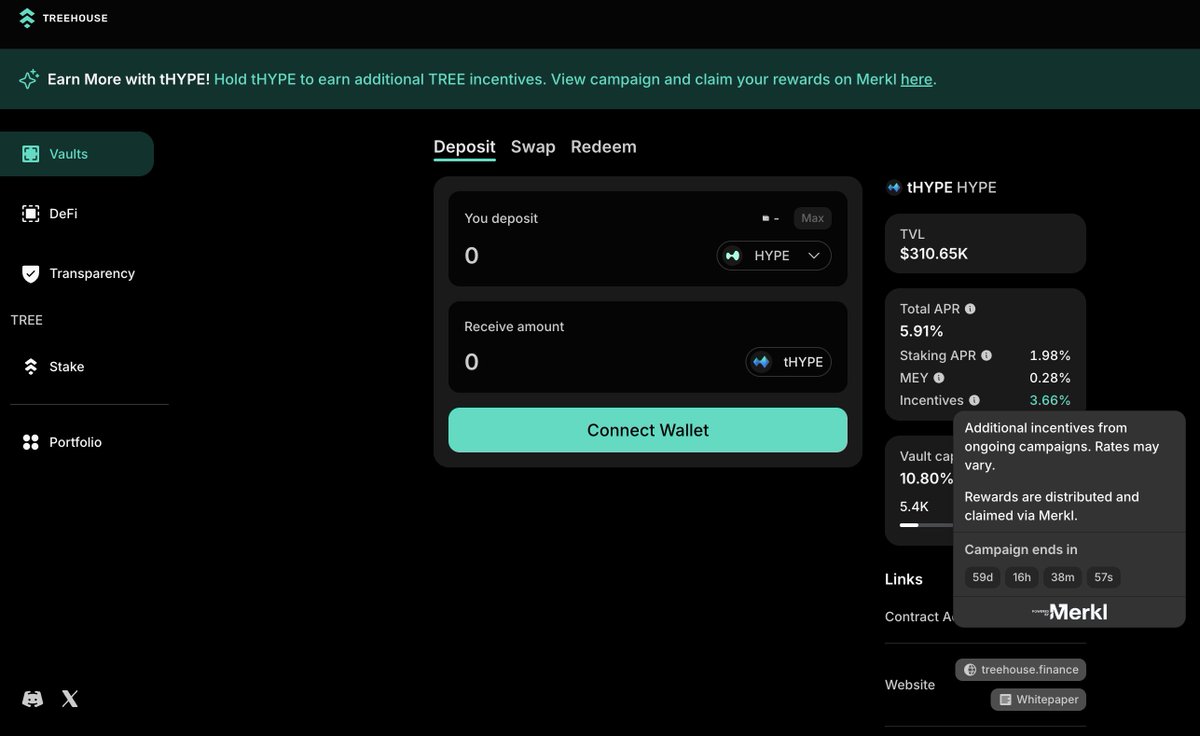Click the Staking APR info icon
Viewport: 1200px width, 736px height.
986,355
